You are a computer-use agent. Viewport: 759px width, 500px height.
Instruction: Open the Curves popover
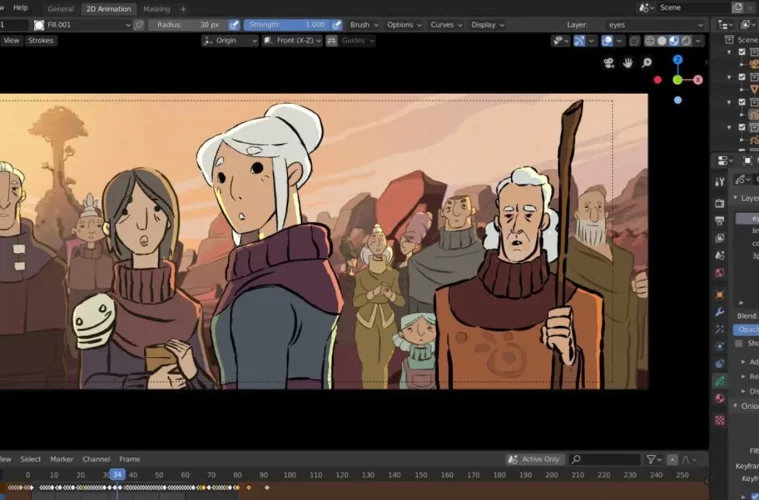[446, 25]
